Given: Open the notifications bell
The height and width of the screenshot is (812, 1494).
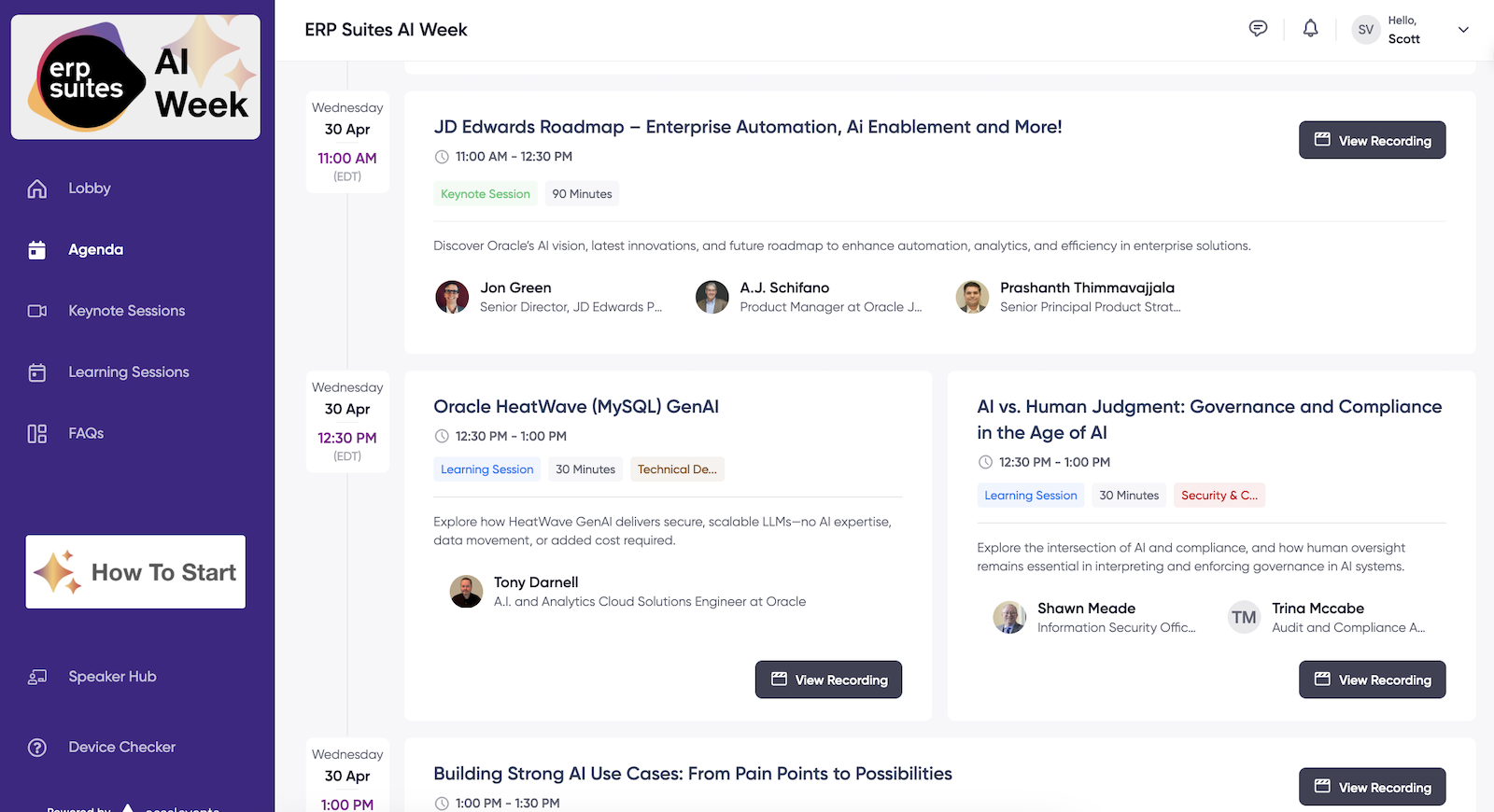Looking at the screenshot, I should (x=1311, y=29).
